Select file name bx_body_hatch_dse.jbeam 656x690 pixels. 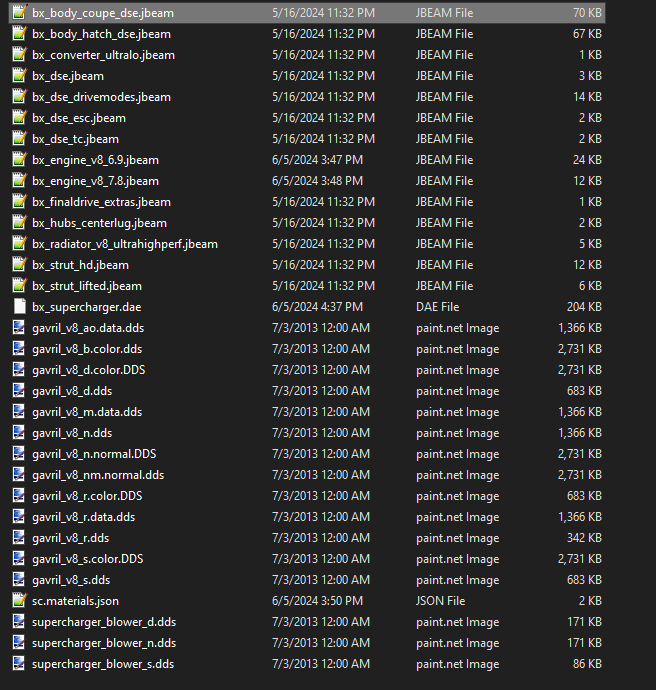(x=101, y=34)
